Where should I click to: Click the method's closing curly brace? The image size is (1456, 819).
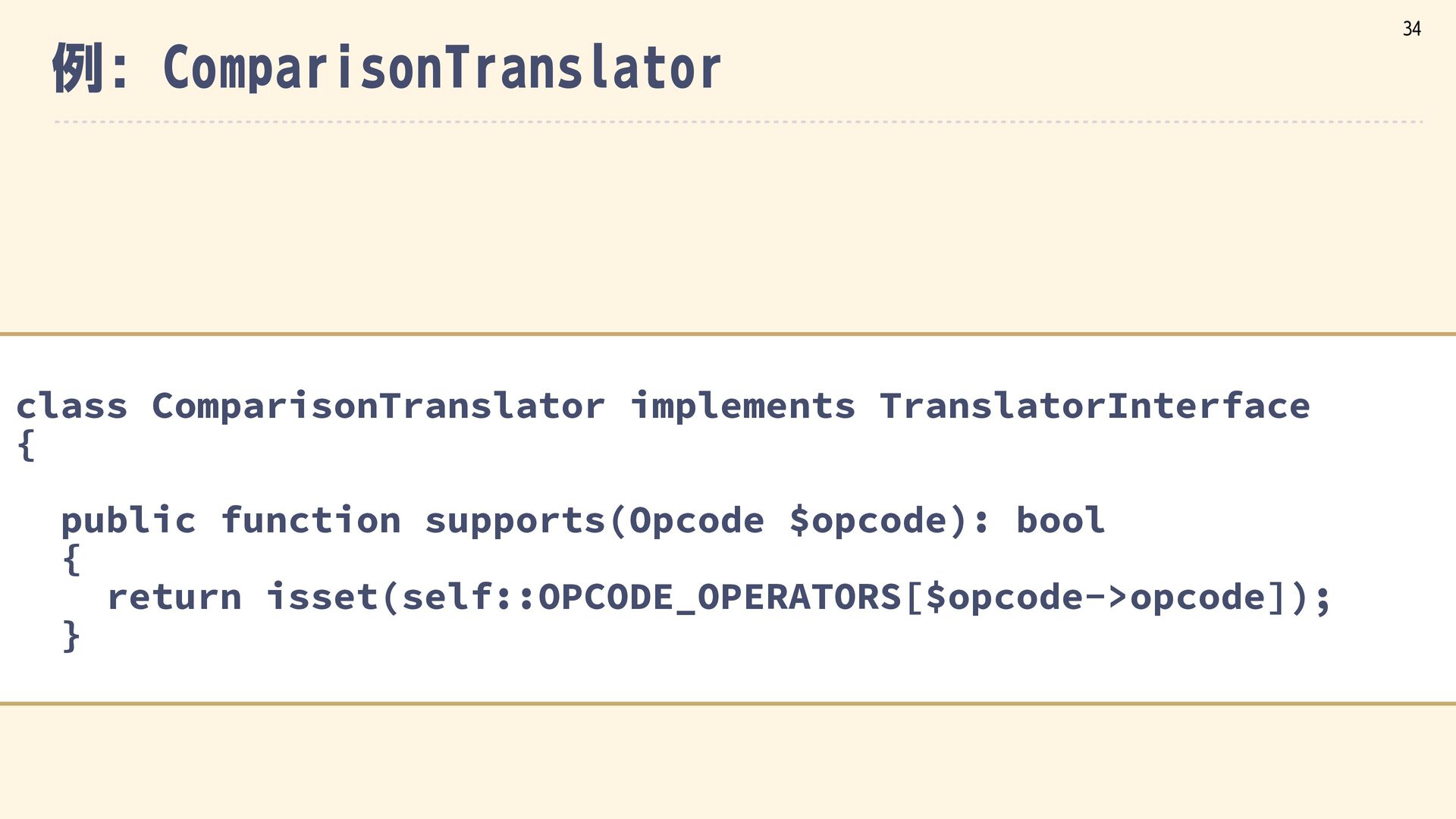pyautogui.click(x=71, y=635)
